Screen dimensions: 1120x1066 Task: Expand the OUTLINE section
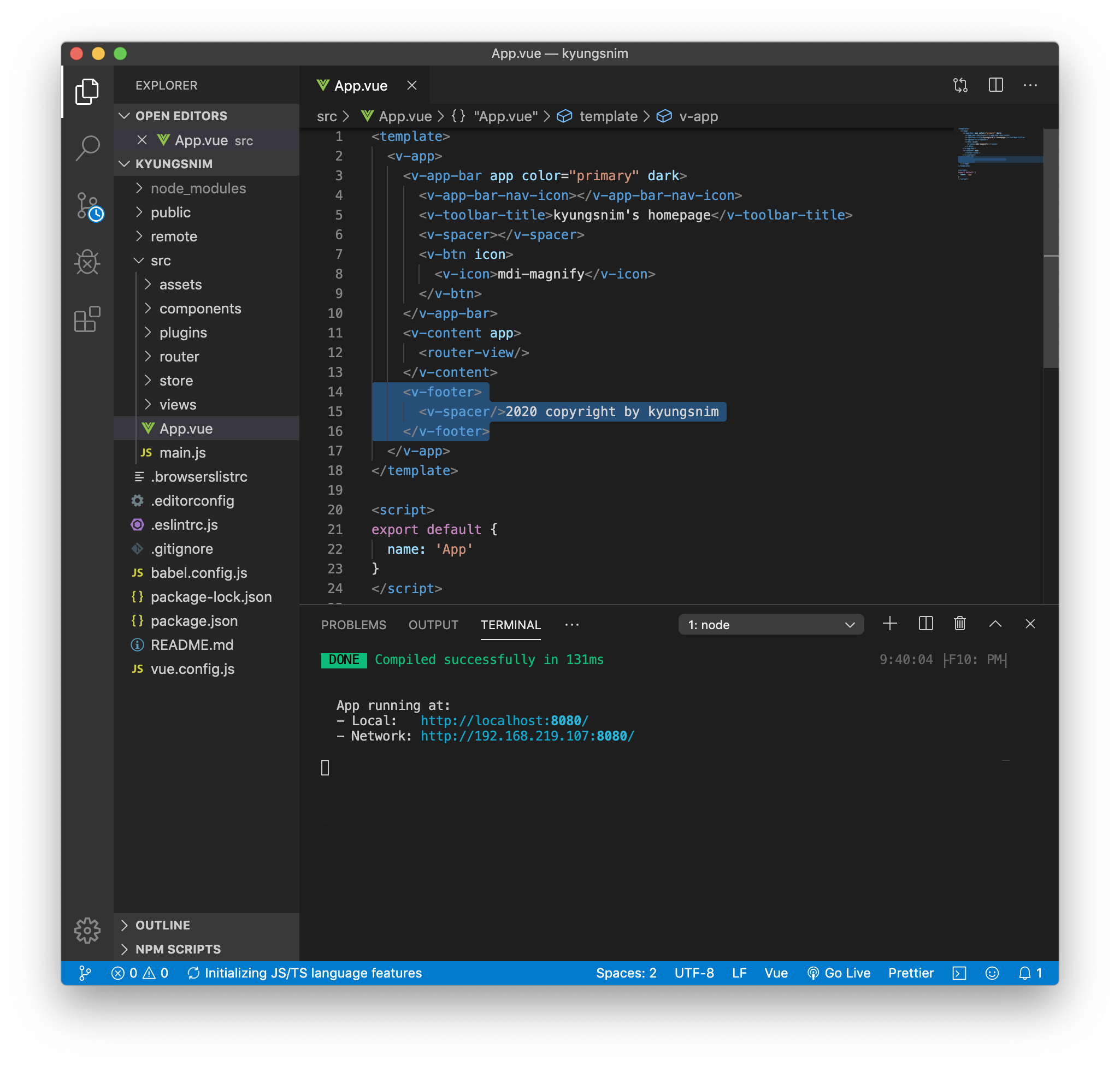point(163,925)
